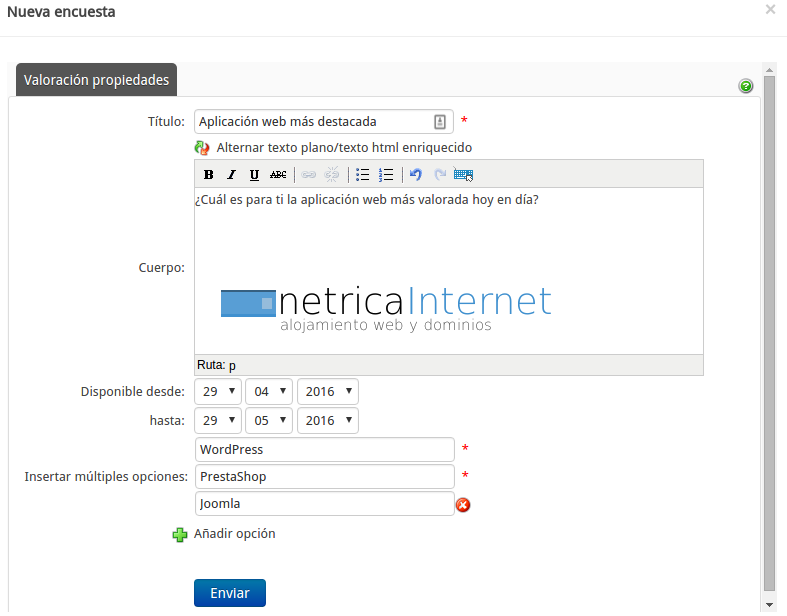Open the 'hasta' month dropdown showing 05
The image size is (787, 616).
[x=269, y=421]
